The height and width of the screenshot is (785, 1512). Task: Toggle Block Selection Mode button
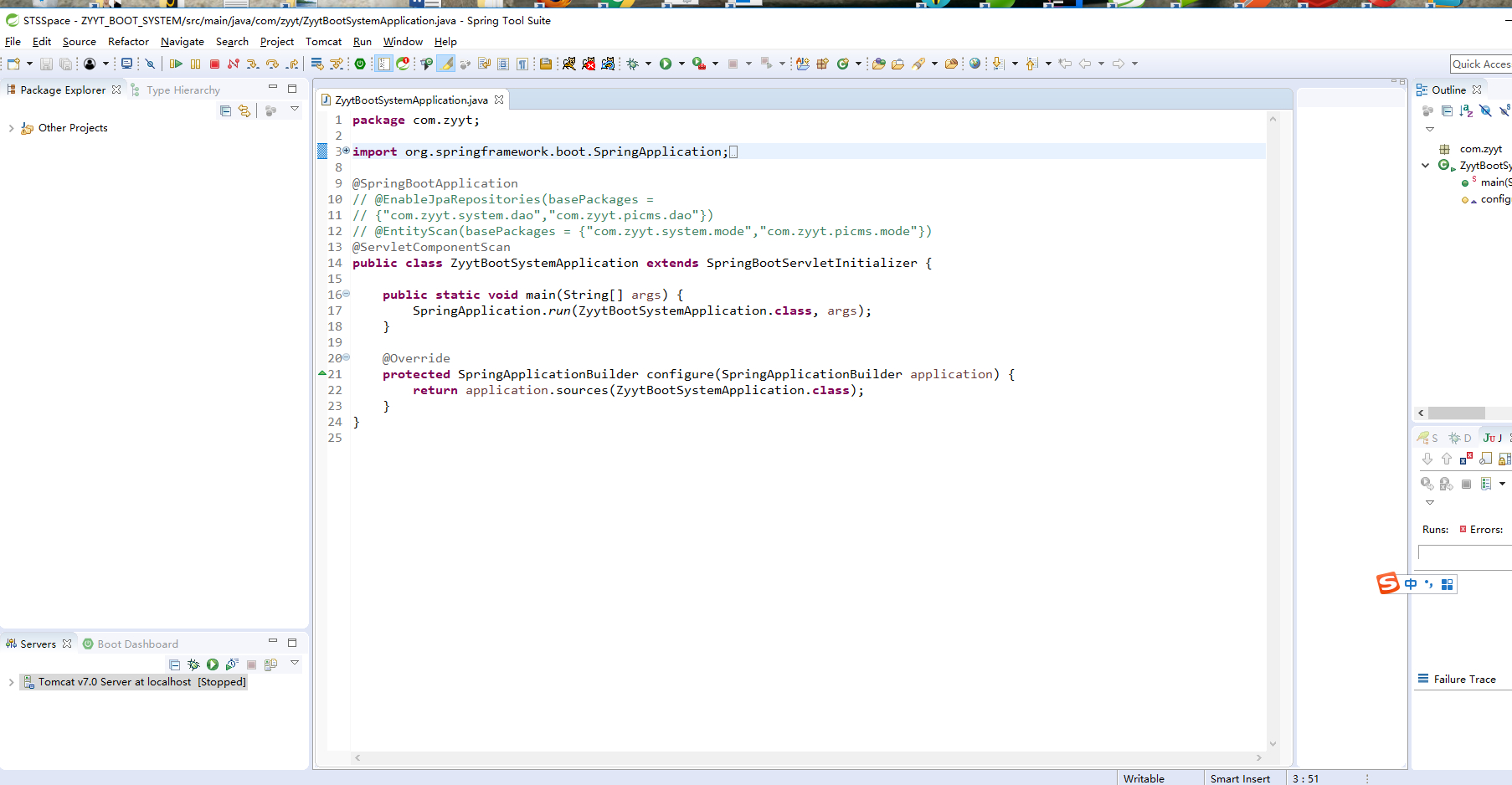(x=503, y=64)
